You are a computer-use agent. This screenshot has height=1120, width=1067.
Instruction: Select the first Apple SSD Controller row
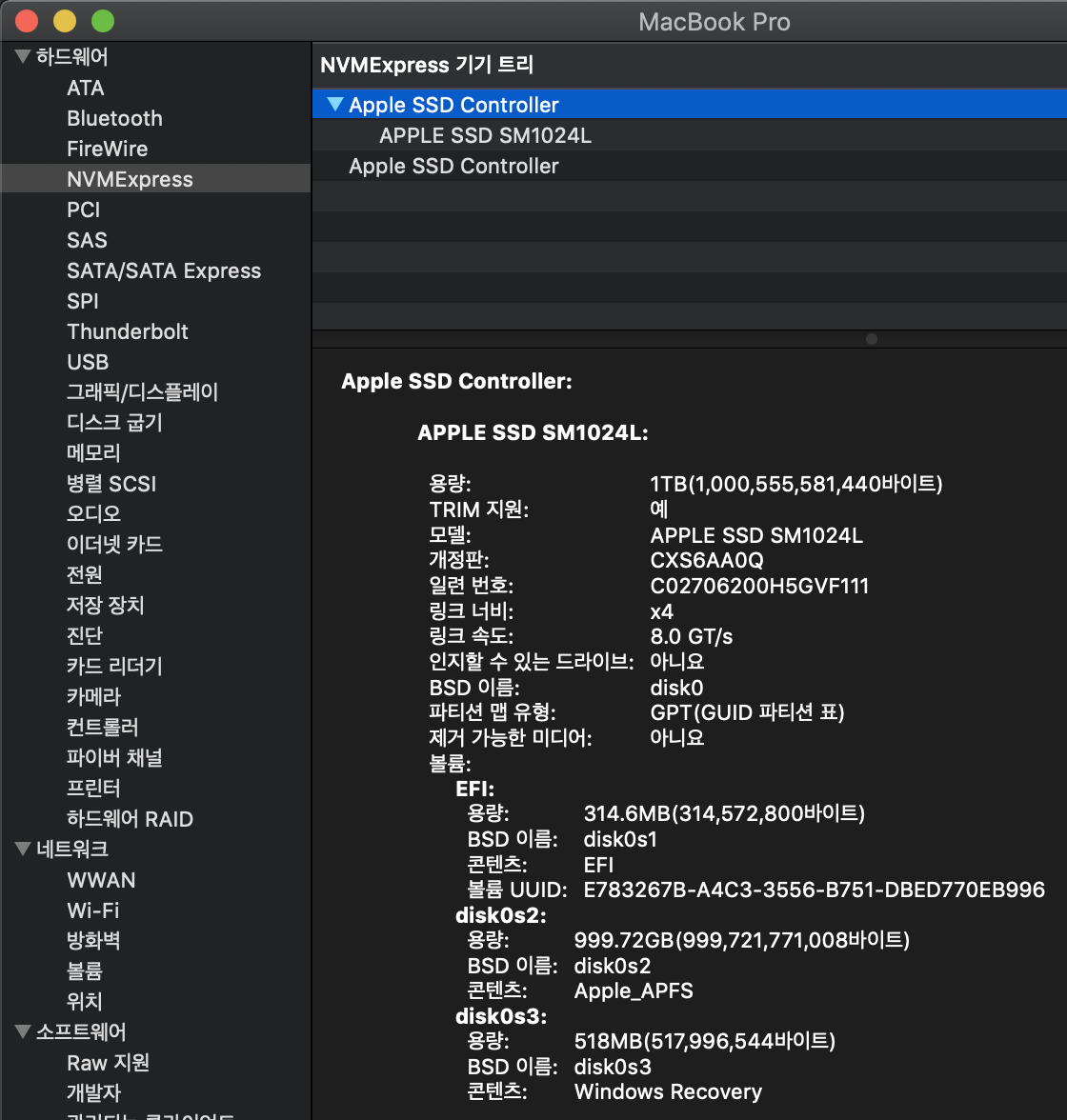(x=690, y=105)
